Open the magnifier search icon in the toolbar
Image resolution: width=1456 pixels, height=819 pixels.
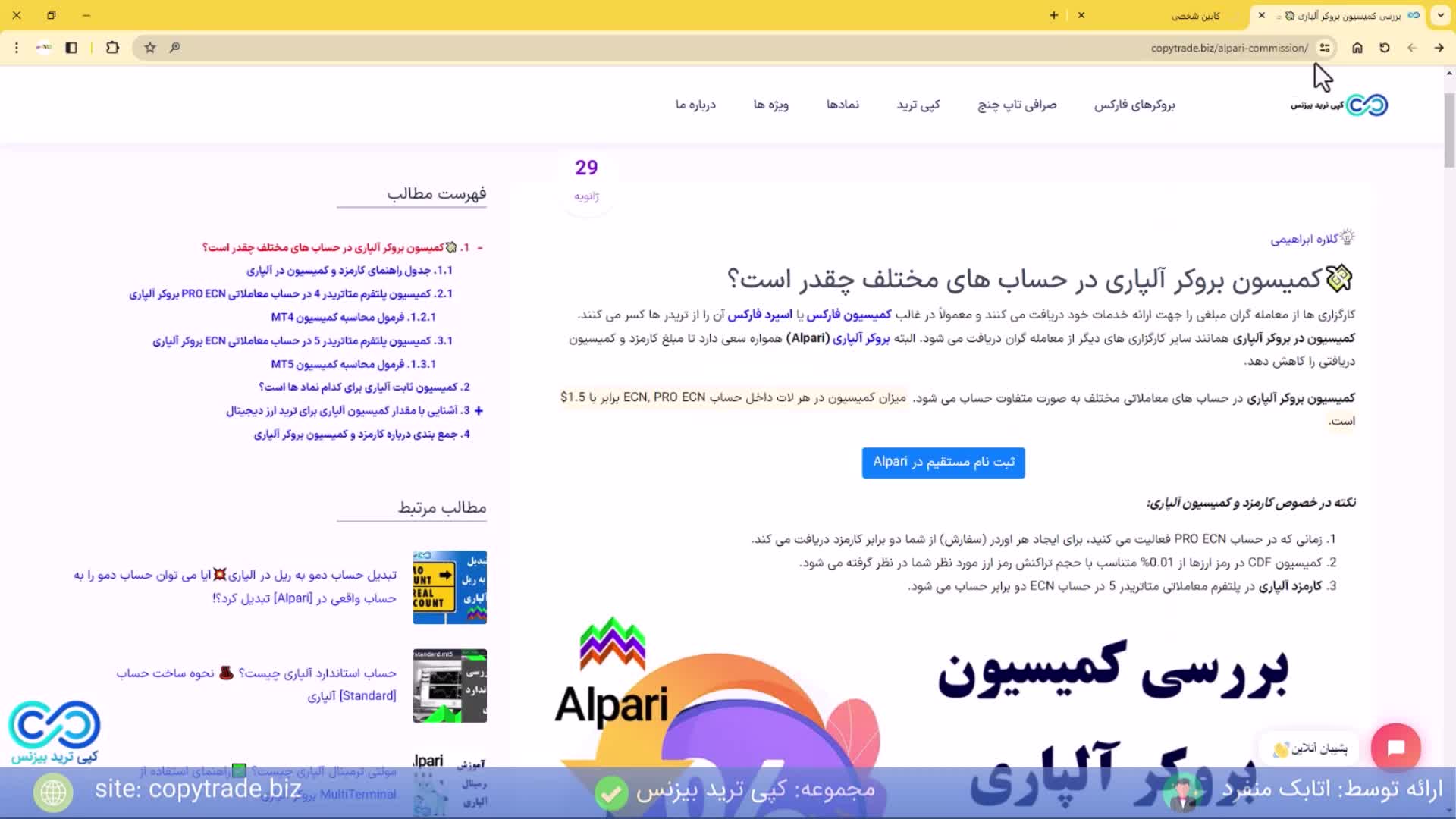click(175, 48)
